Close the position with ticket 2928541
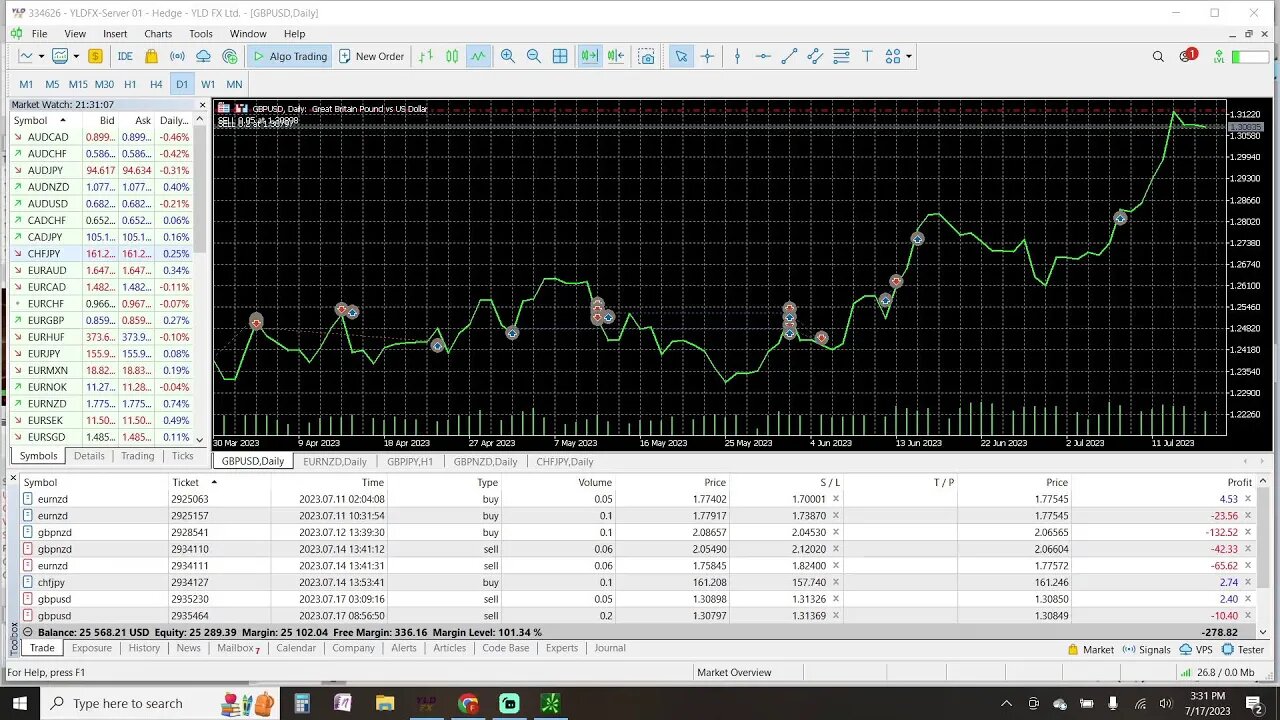 click(x=1247, y=532)
